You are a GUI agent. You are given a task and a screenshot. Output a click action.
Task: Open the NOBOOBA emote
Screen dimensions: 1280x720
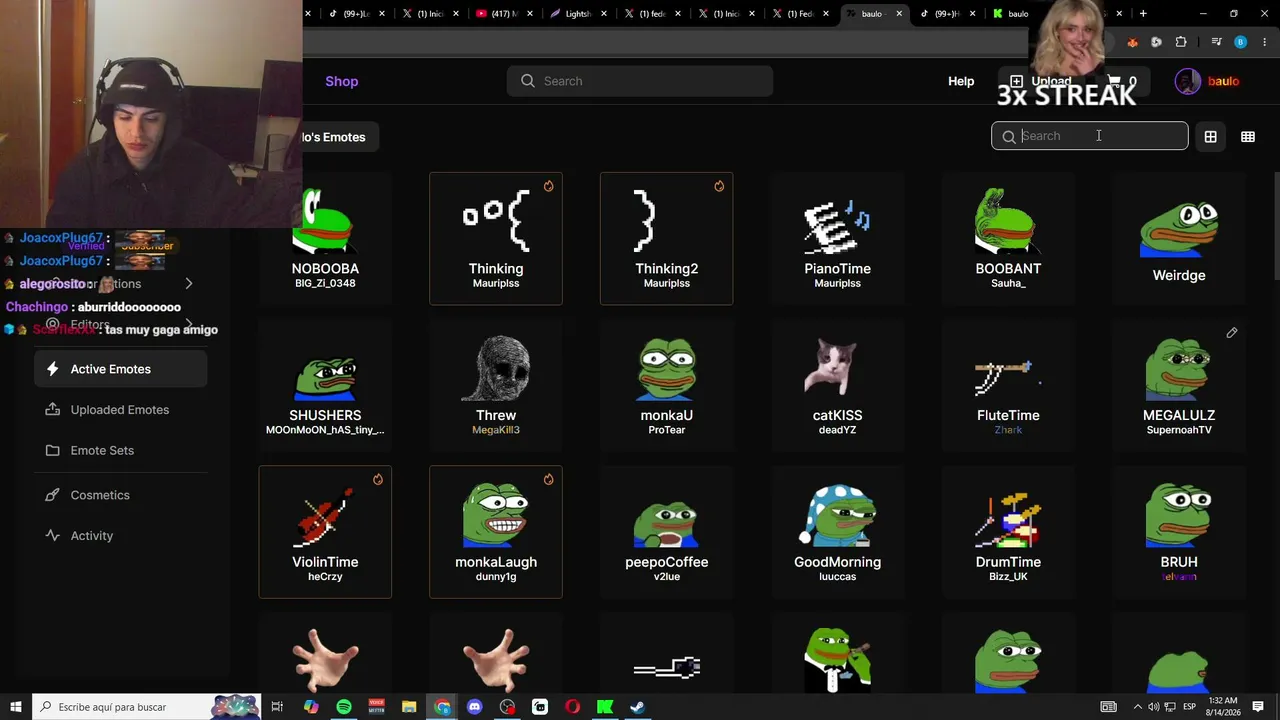[x=325, y=239]
